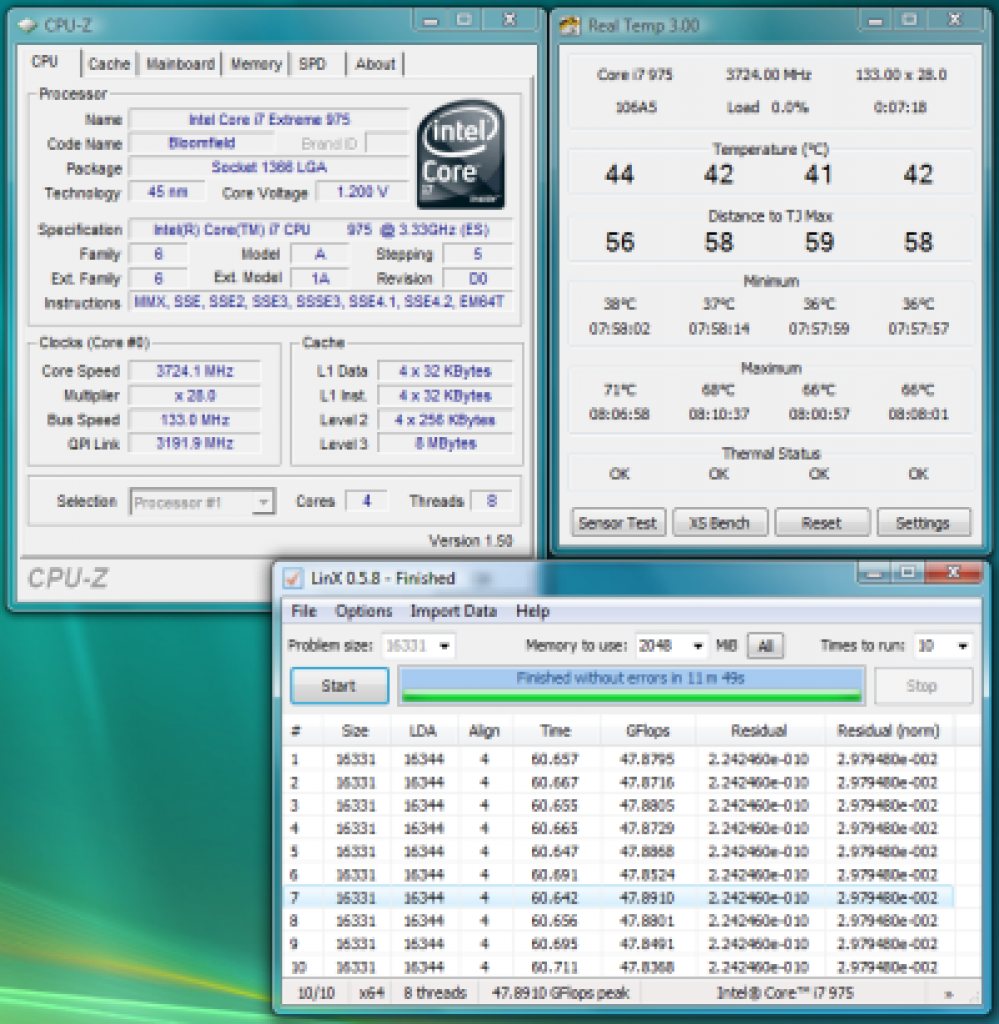Click the Intel Core i7 975 status bar entry
This screenshot has width=999, height=1024.
[x=785, y=993]
